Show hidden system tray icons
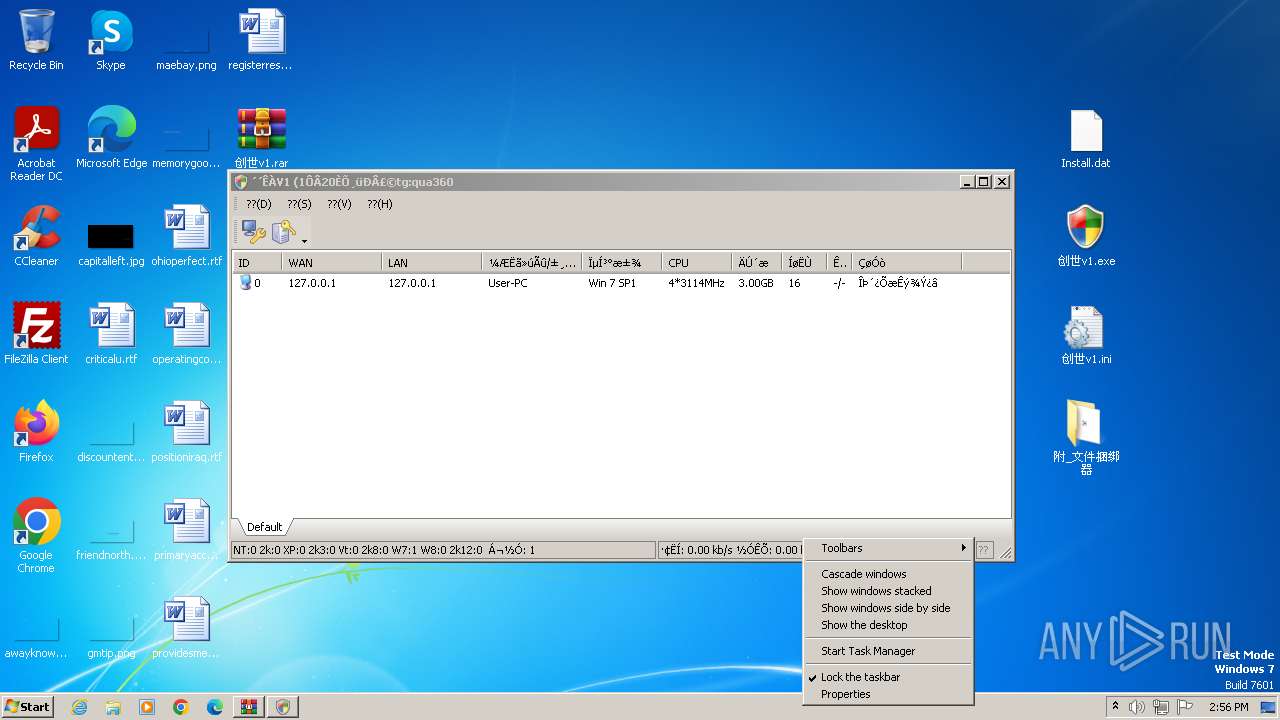Viewport: 1280px width, 720px height. pyautogui.click(x=1115, y=707)
